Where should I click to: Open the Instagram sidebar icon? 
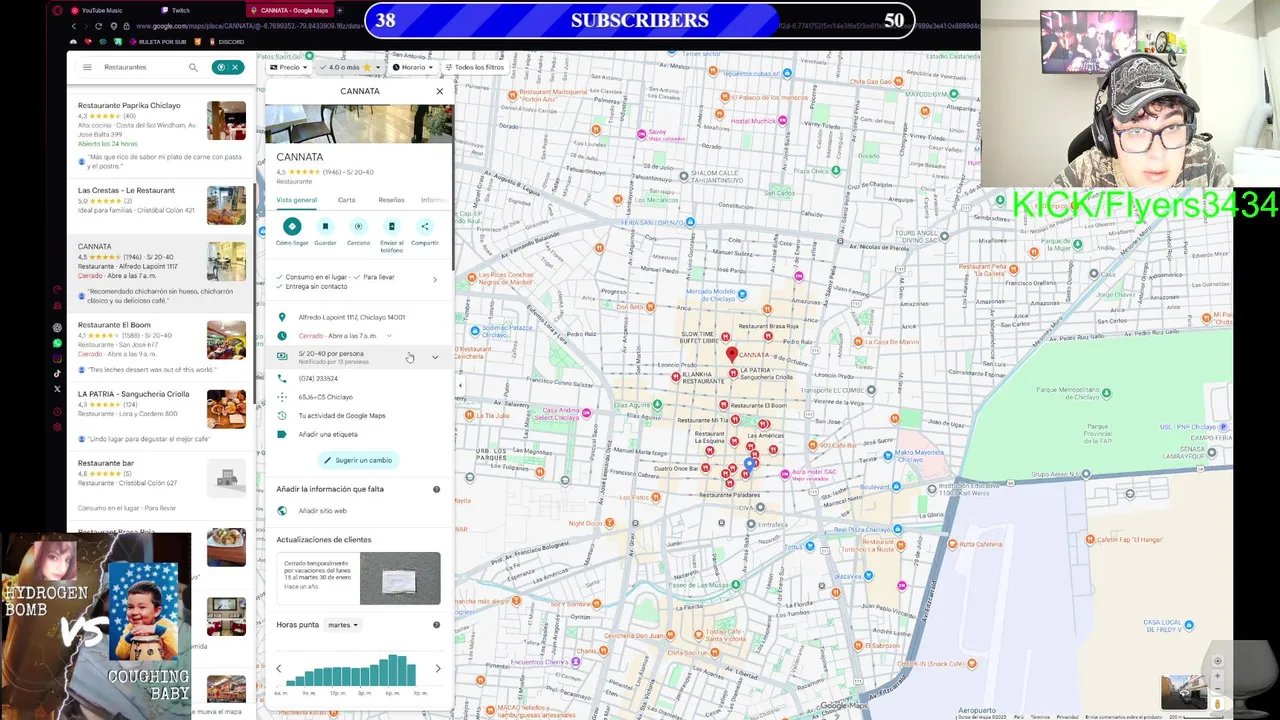pos(57,358)
